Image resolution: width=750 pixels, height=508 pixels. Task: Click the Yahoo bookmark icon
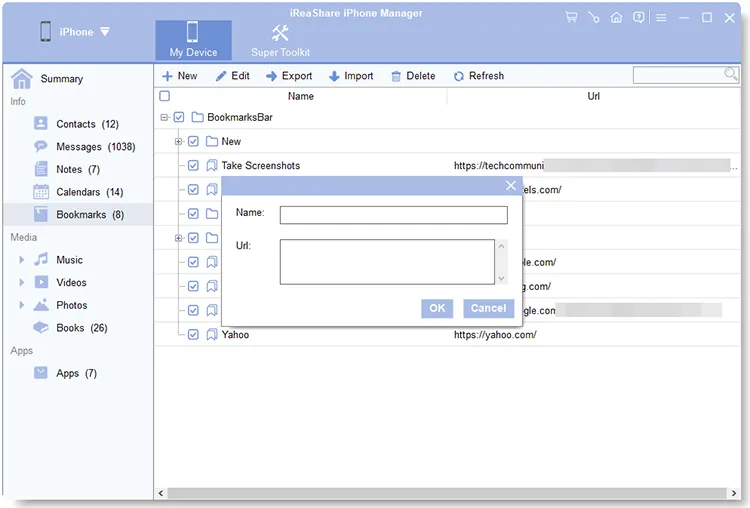point(212,334)
